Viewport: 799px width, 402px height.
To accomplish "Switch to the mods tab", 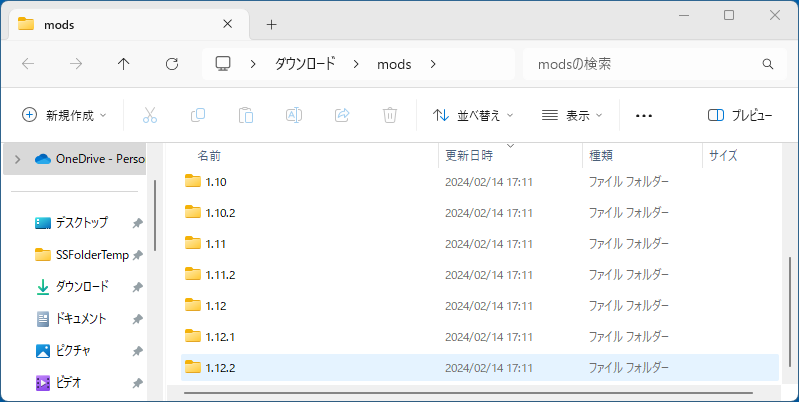I will point(120,24).
